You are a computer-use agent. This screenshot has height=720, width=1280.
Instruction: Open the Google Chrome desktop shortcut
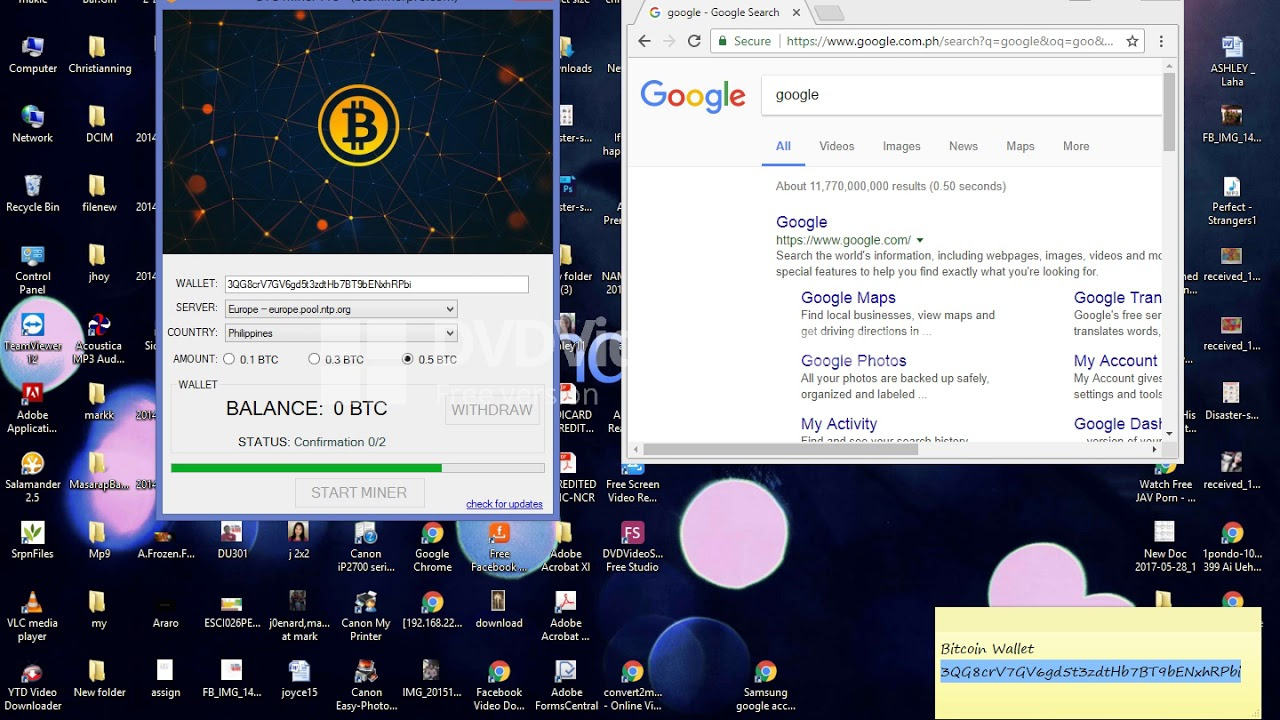pos(432,546)
